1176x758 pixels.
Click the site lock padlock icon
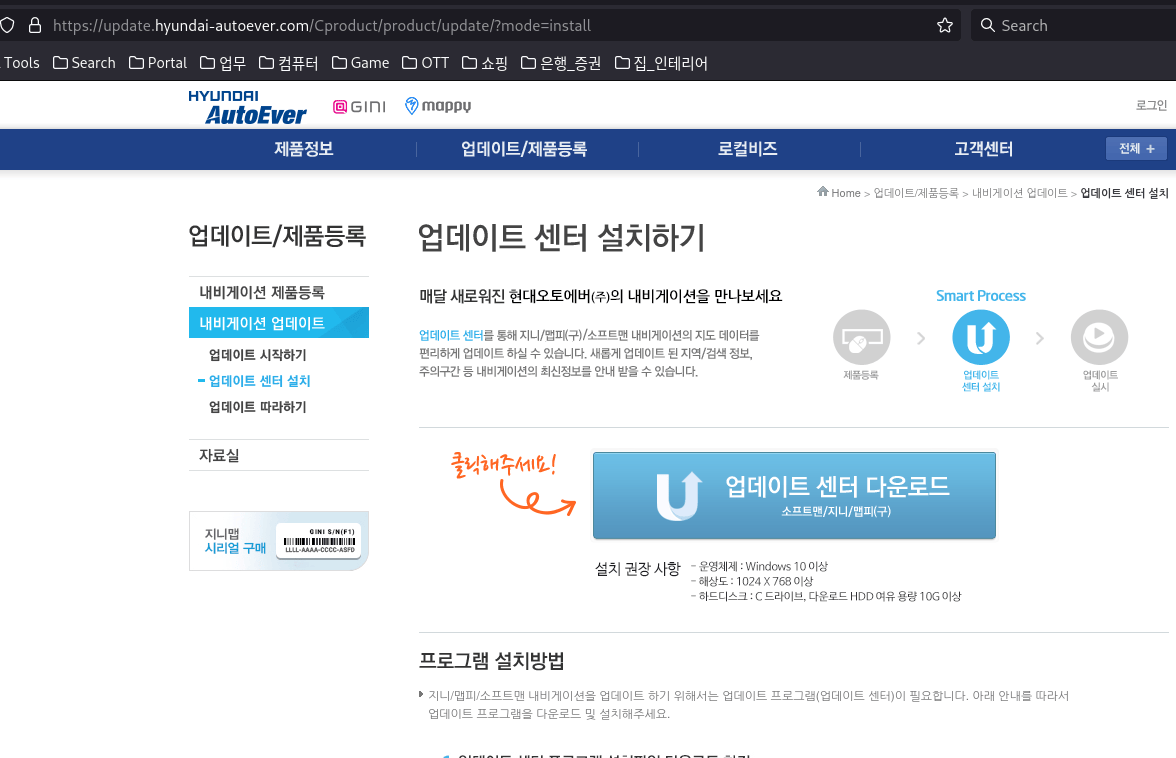(34, 25)
